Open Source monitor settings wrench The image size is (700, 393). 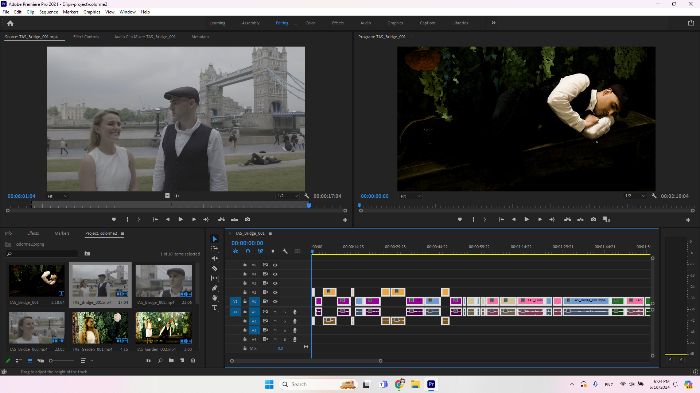307,196
